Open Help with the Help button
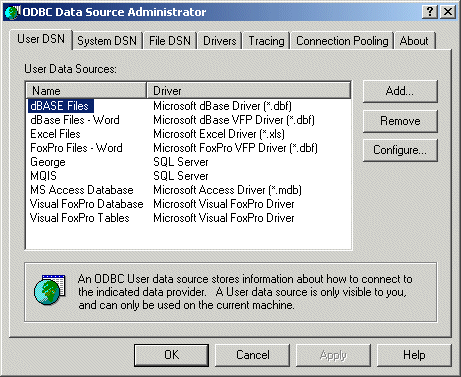This screenshot has width=461, height=377. pyautogui.click(x=414, y=355)
